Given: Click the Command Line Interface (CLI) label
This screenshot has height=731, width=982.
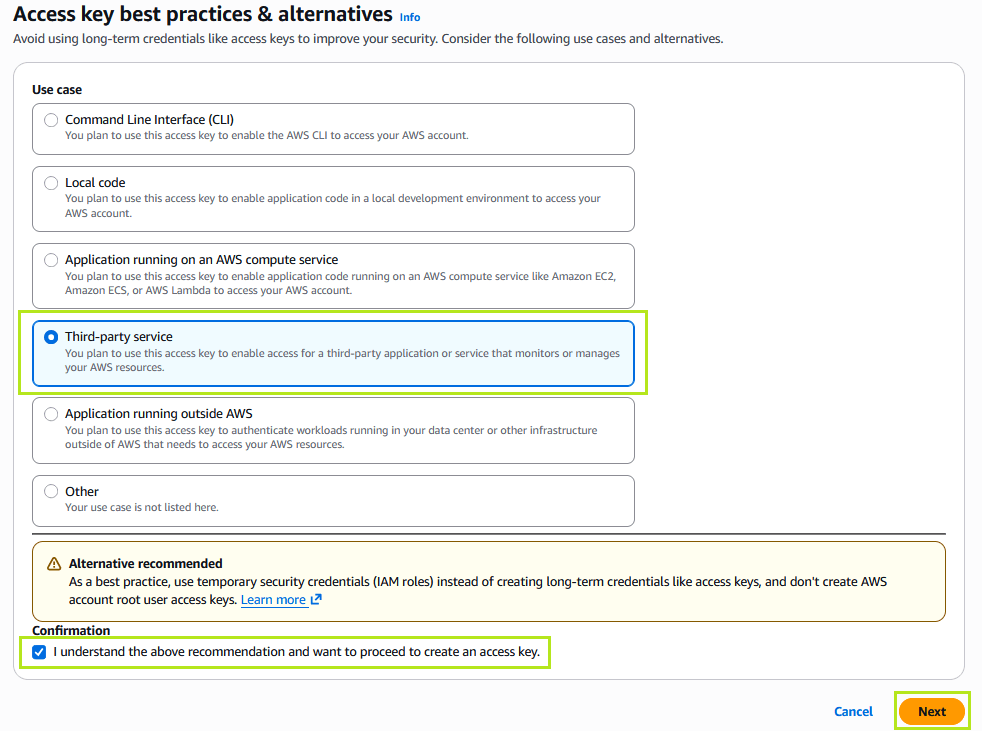Looking at the screenshot, I should click(149, 120).
